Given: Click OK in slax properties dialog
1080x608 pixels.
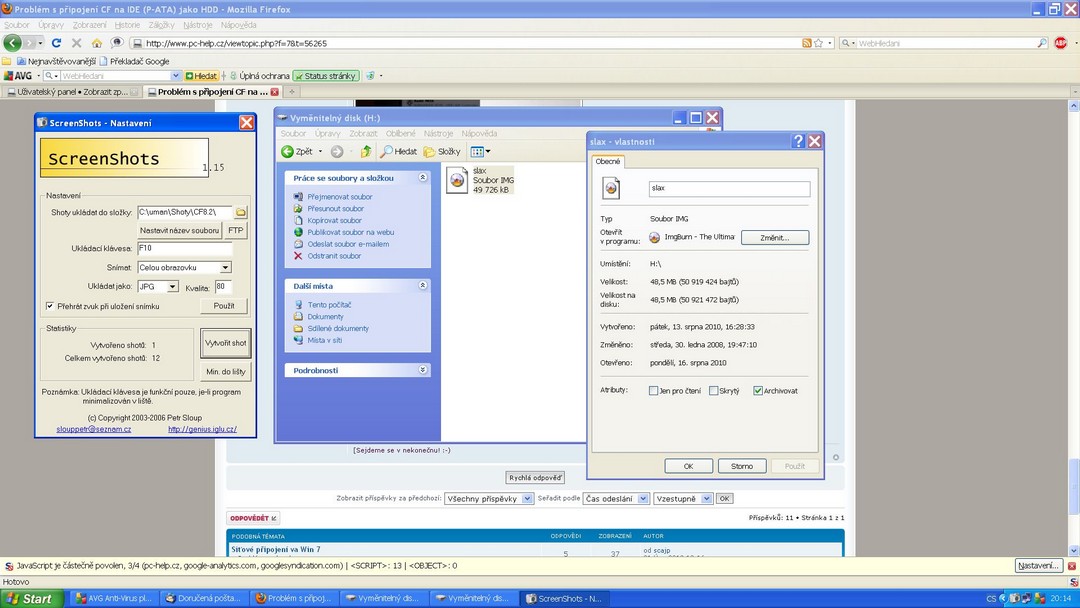Looking at the screenshot, I should [x=688, y=466].
